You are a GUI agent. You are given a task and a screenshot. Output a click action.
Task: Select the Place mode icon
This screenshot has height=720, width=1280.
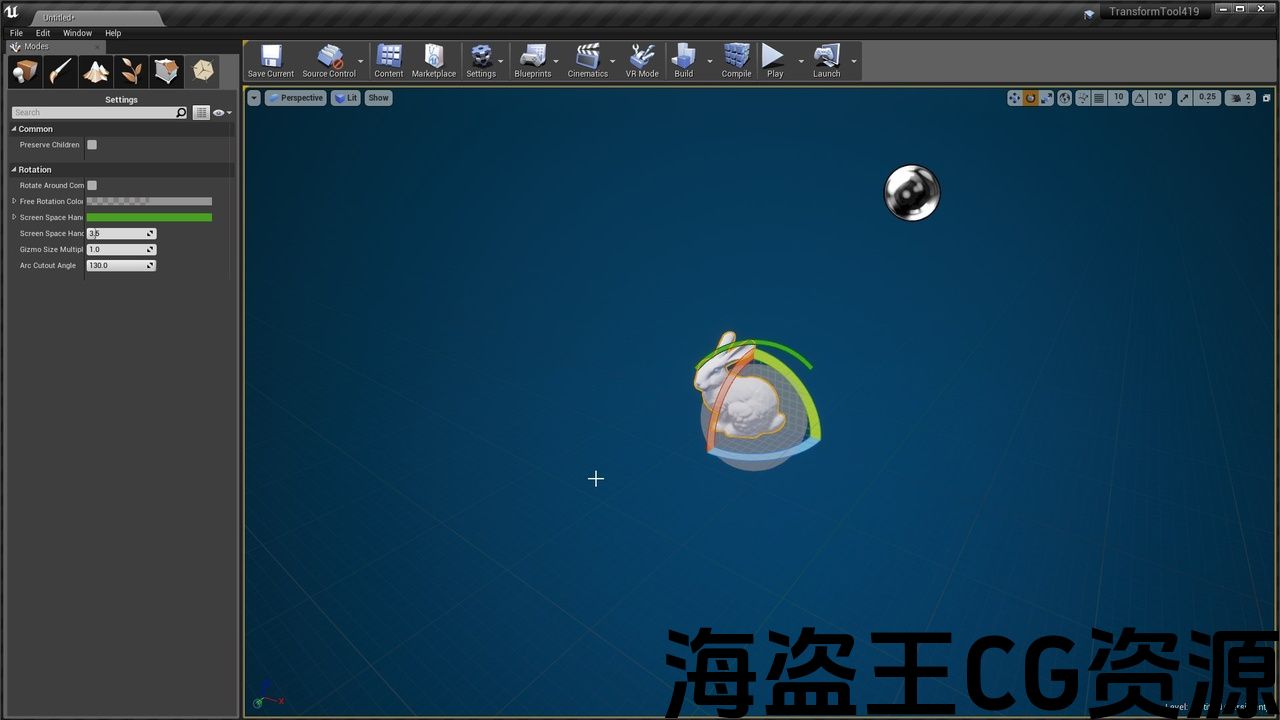point(25,71)
